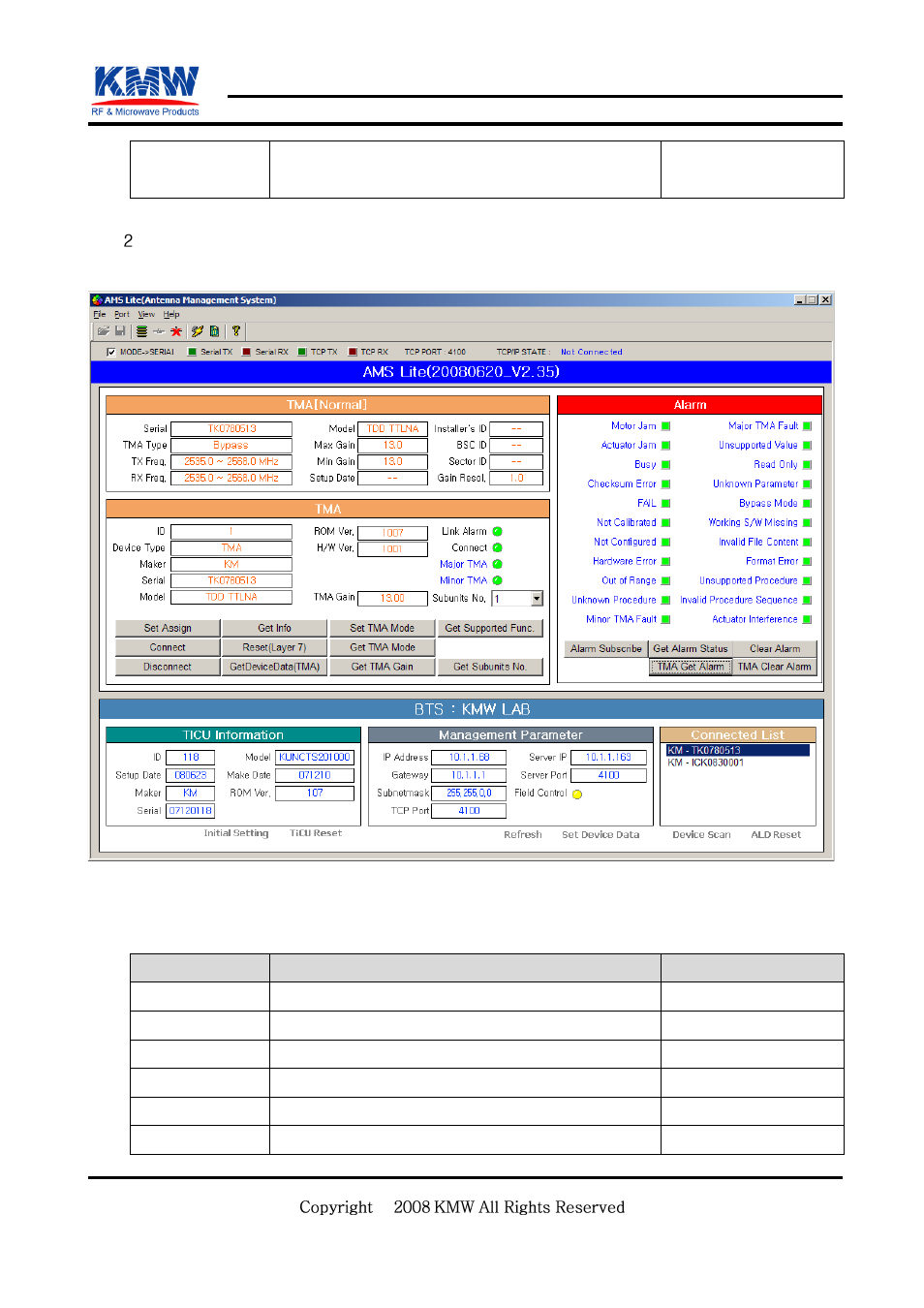Click the Connect button in TMA panel
Image resolution: width=924 pixels, height=1308 pixels.
pyautogui.click(x=168, y=648)
